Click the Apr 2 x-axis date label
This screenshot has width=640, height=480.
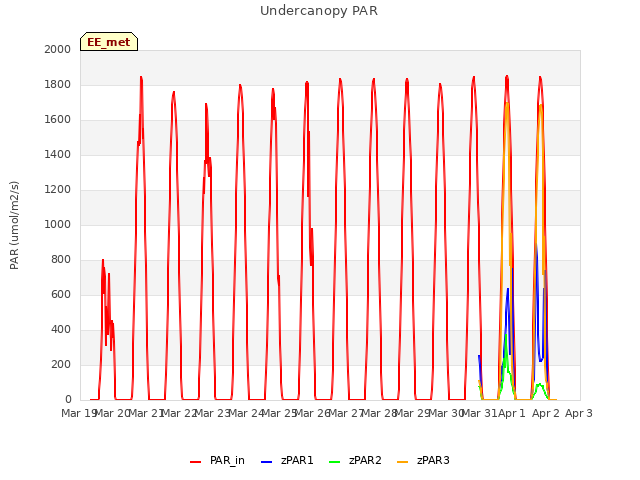(x=546, y=413)
